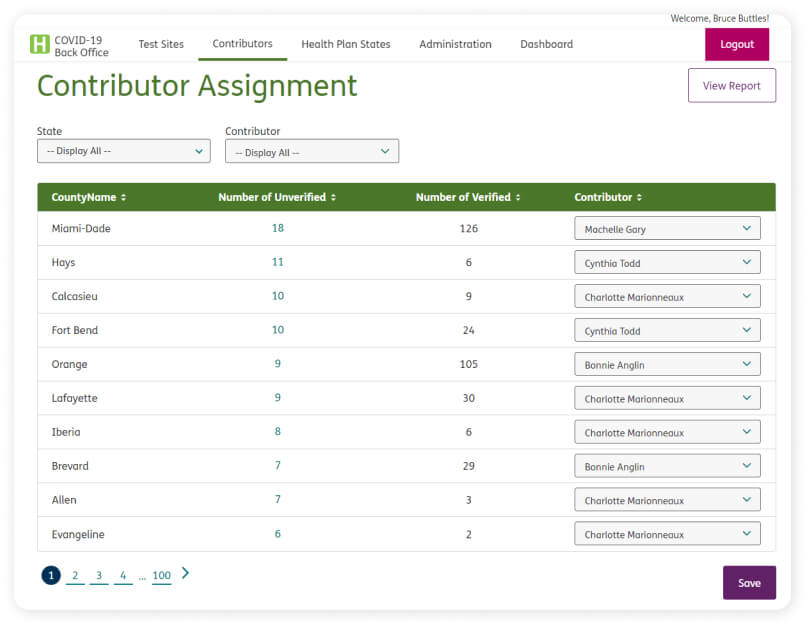Click the View Report button

[731, 86]
